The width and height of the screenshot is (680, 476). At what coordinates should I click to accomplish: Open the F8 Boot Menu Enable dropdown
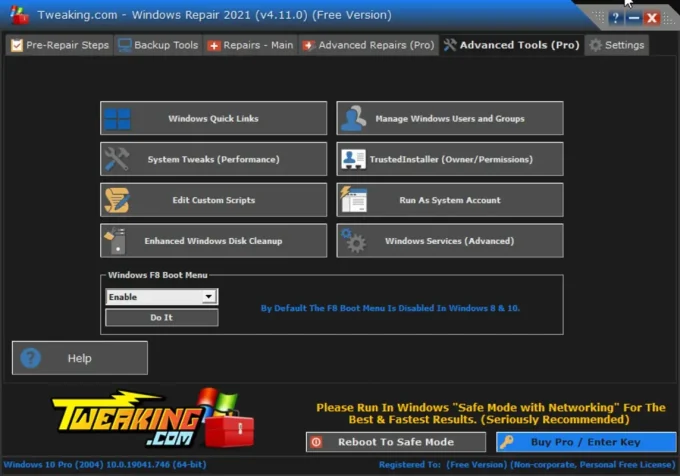208,297
